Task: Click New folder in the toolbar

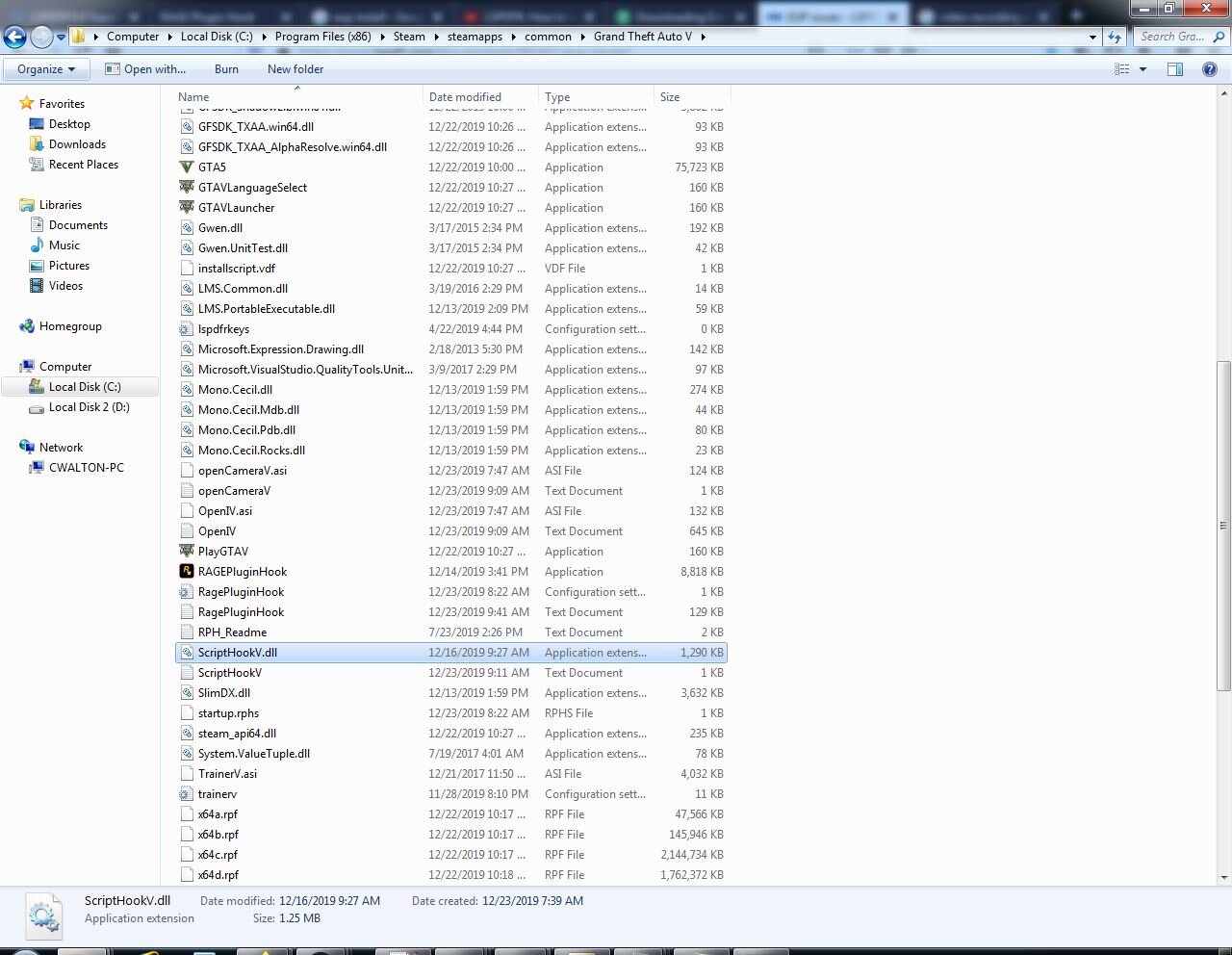Action: point(295,69)
